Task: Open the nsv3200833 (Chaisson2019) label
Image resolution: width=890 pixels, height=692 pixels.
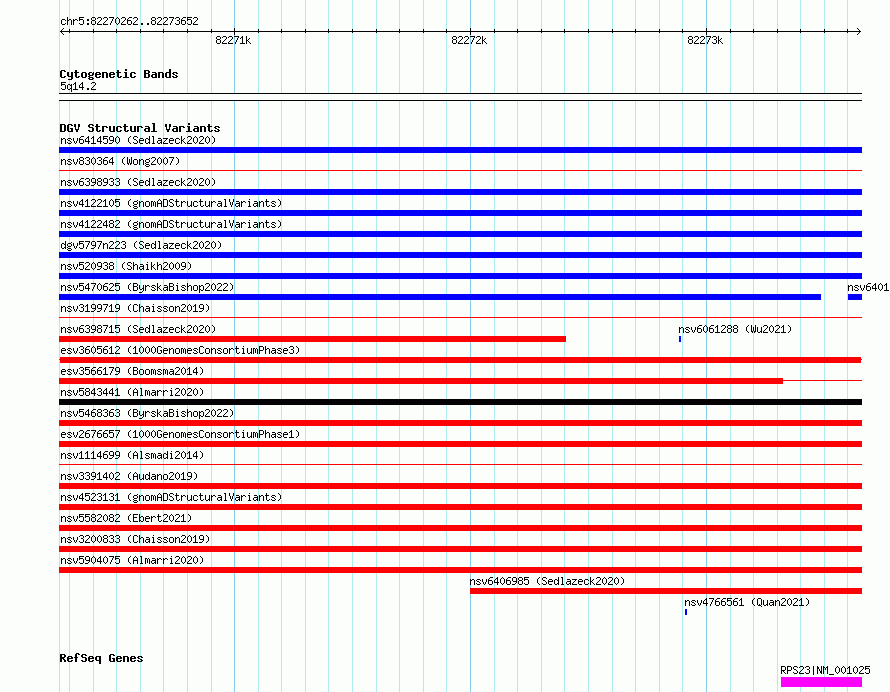Action: (x=135, y=539)
